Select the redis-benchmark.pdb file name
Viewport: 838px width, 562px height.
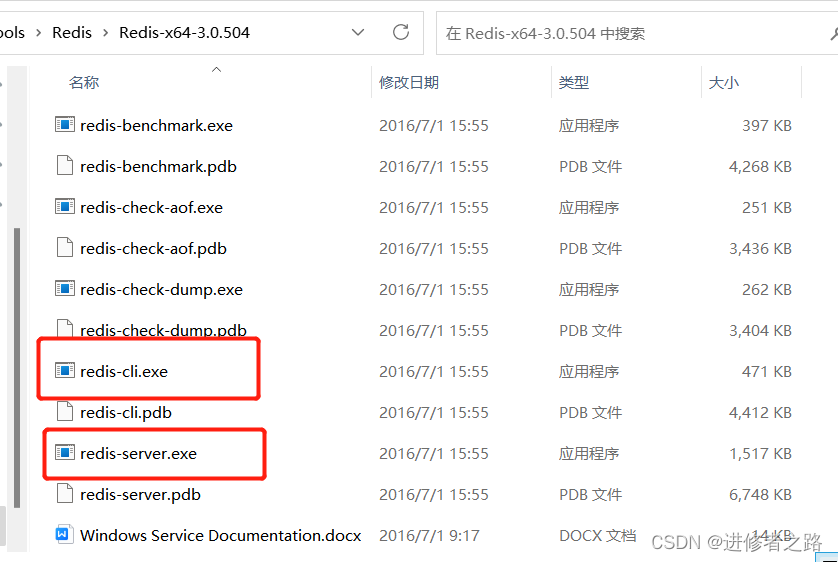click(158, 167)
